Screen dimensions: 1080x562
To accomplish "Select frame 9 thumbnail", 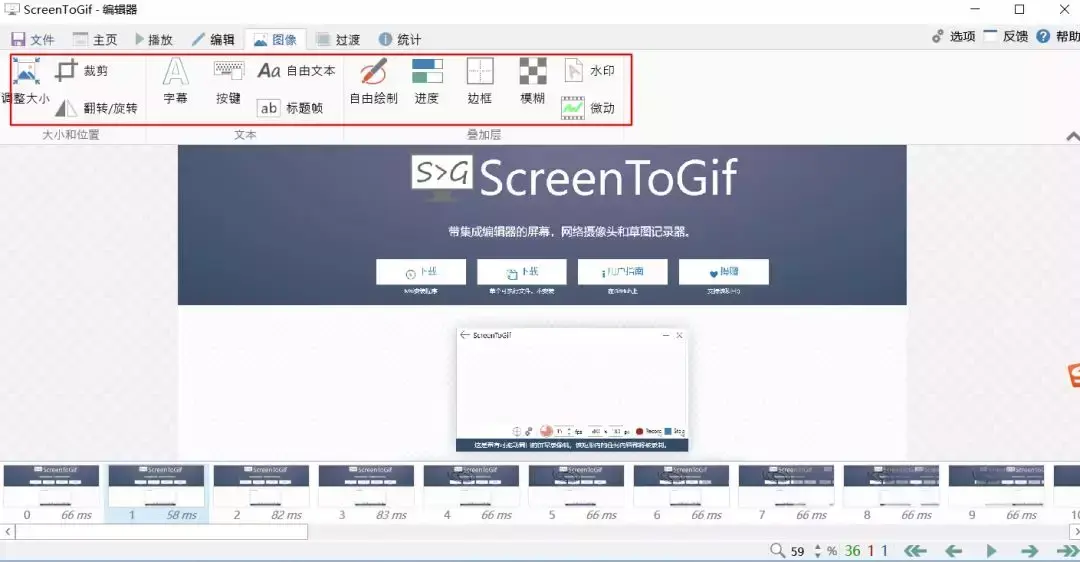I will [x=997, y=493].
